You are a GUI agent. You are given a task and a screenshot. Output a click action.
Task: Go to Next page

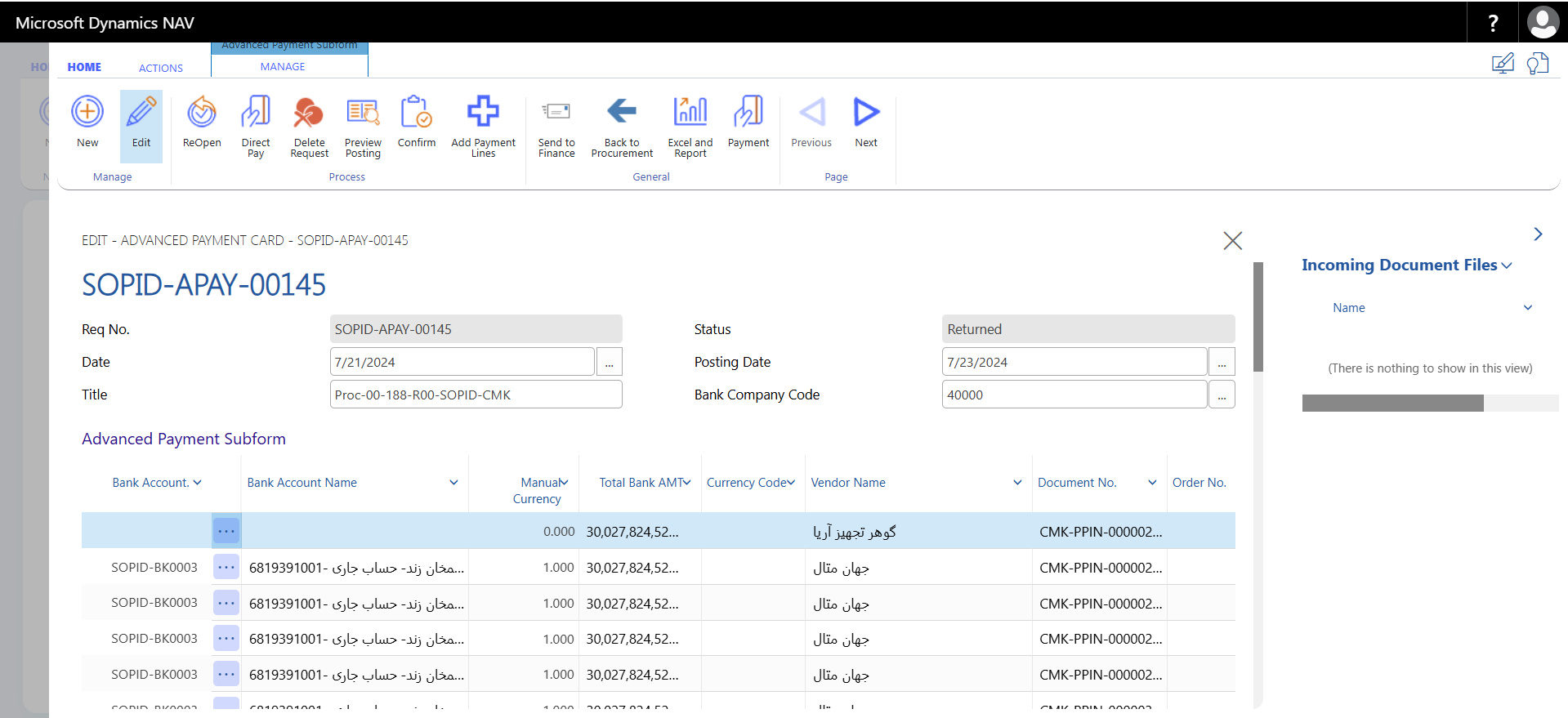(x=866, y=112)
